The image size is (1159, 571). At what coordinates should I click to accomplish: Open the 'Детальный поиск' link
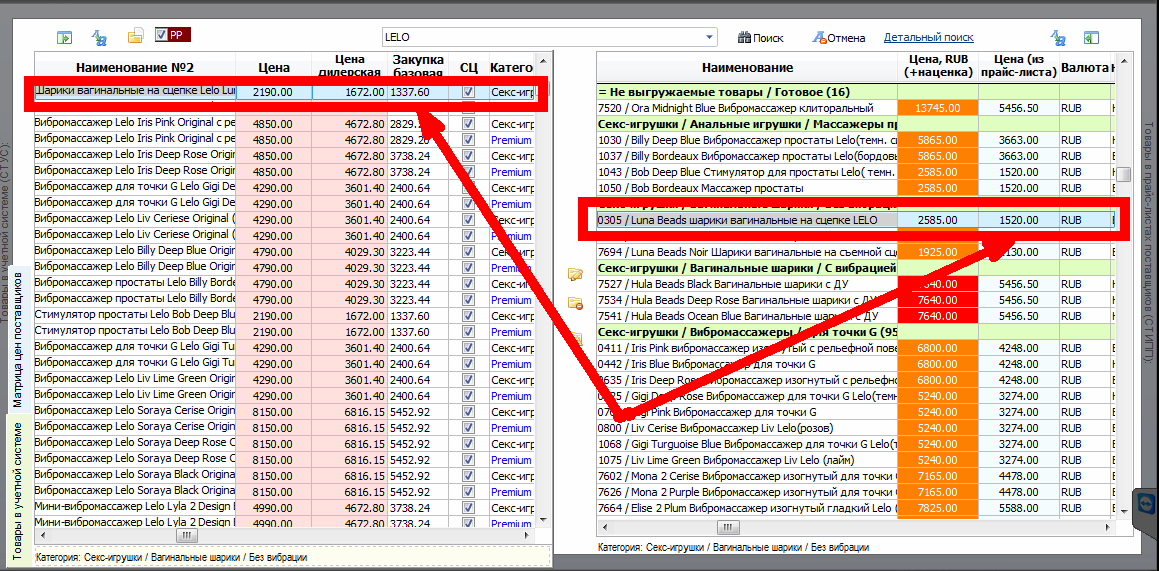928,37
